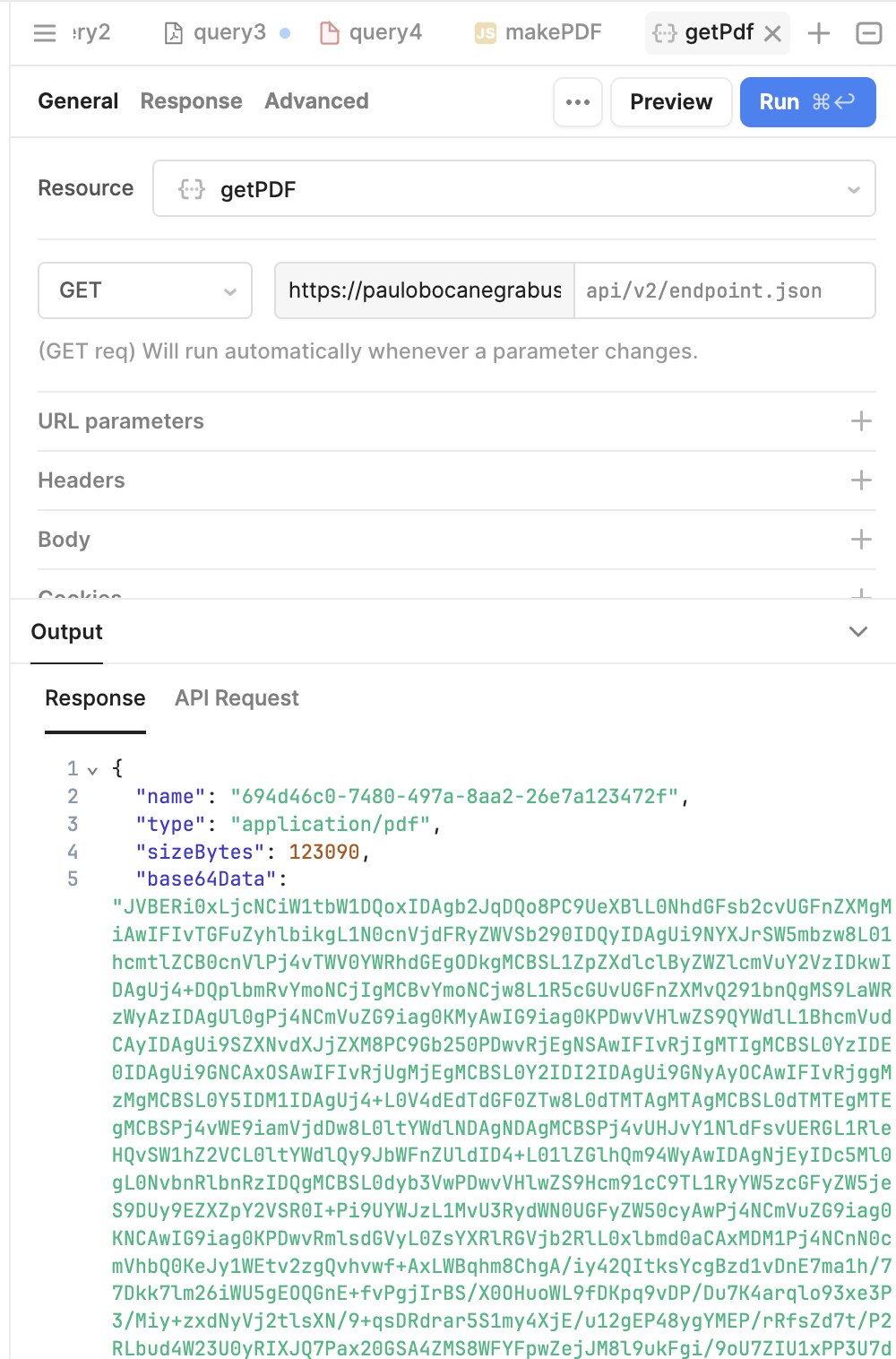Viewport: 896px width, 1359px height.
Task: Open the hamburger navigation menu
Action: pos(43,33)
